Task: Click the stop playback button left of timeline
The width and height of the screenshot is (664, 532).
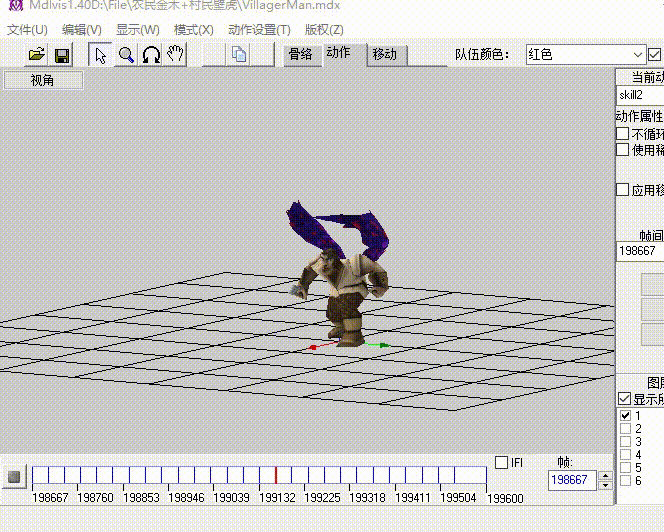Action: (x=14, y=477)
